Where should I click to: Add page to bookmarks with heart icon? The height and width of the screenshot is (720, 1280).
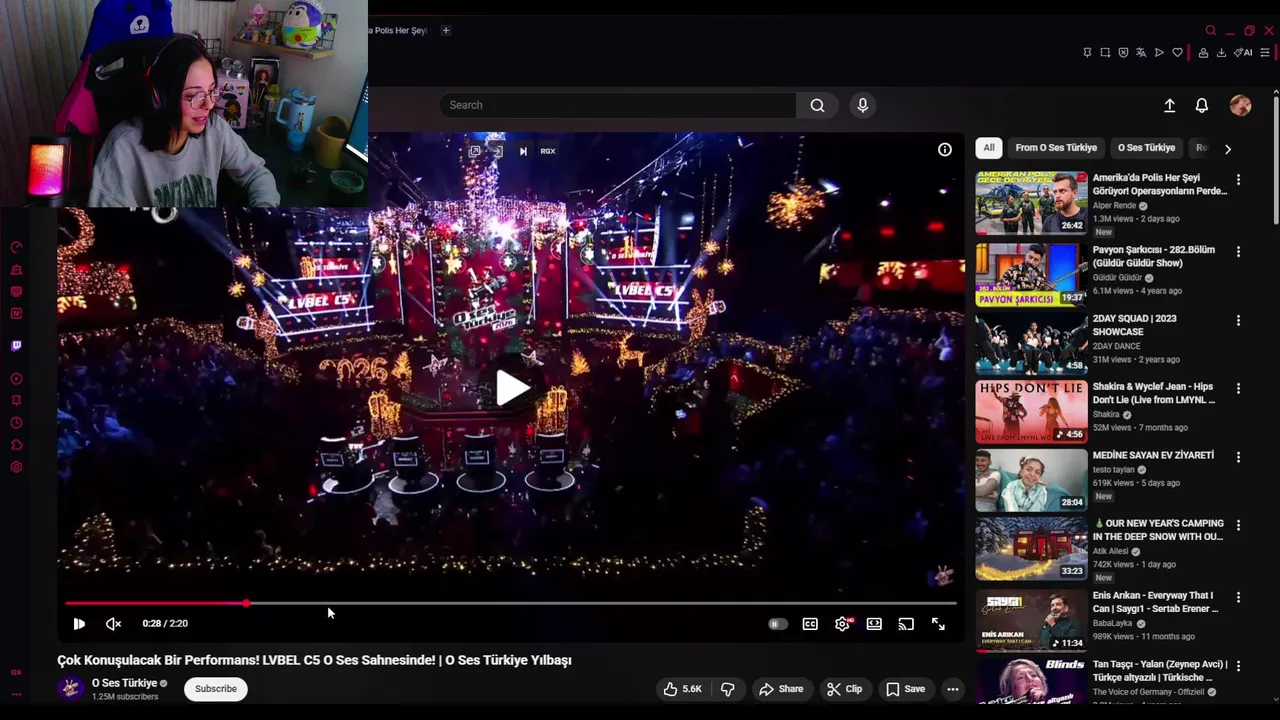pos(1177,53)
